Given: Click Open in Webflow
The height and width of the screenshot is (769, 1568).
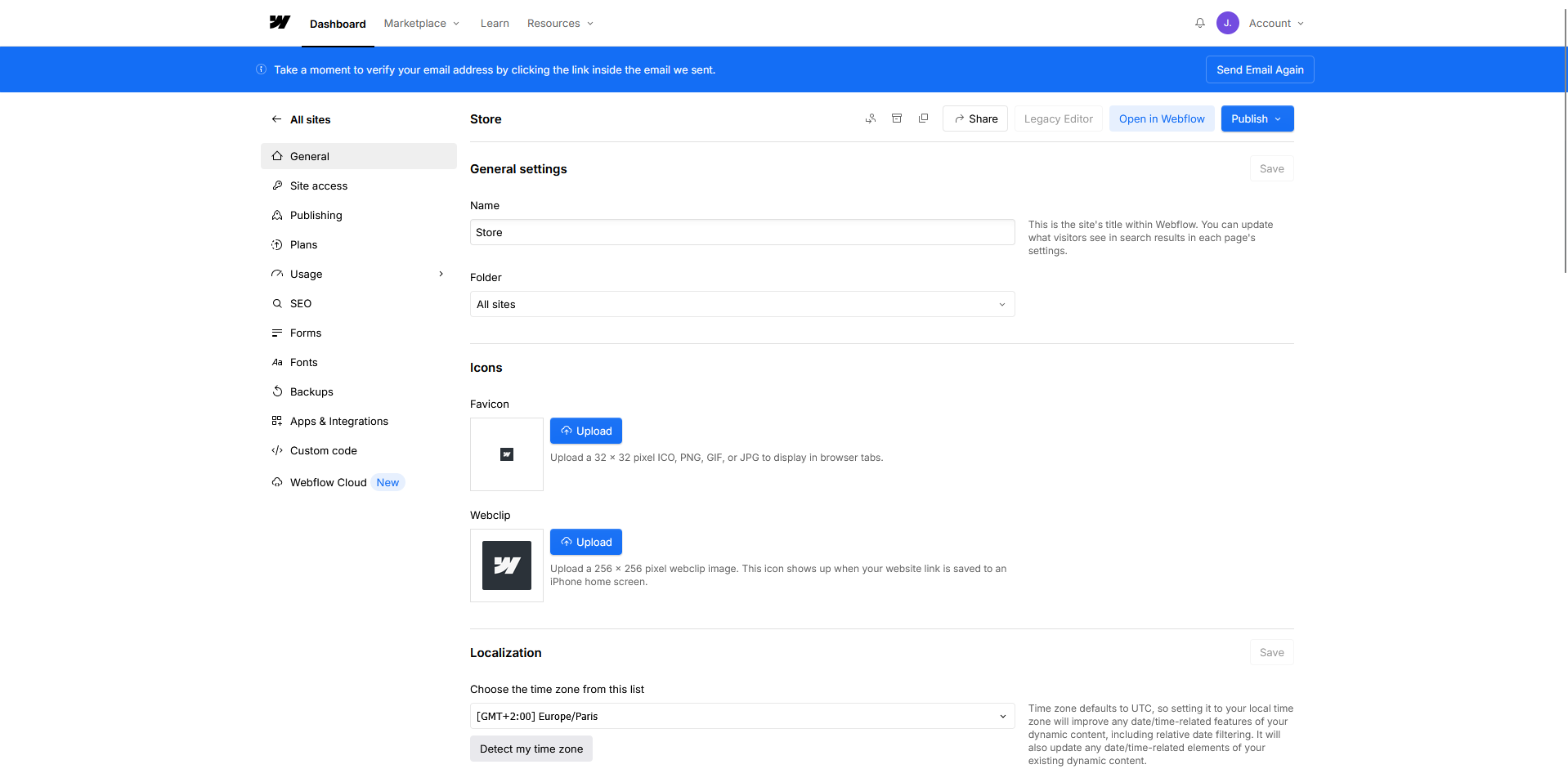Looking at the screenshot, I should click(1161, 118).
